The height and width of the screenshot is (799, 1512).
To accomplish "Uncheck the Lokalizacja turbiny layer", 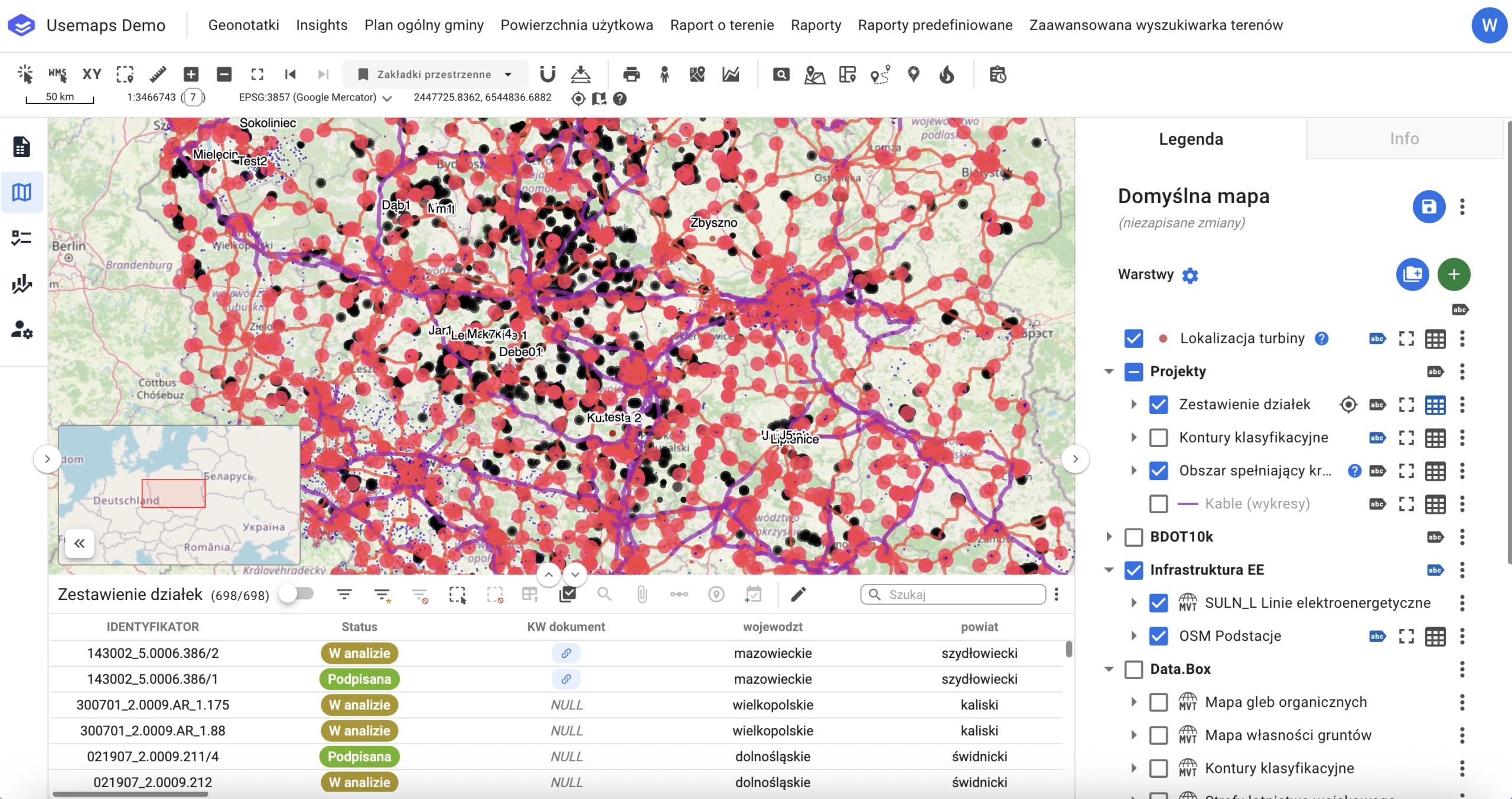I will click(x=1133, y=338).
